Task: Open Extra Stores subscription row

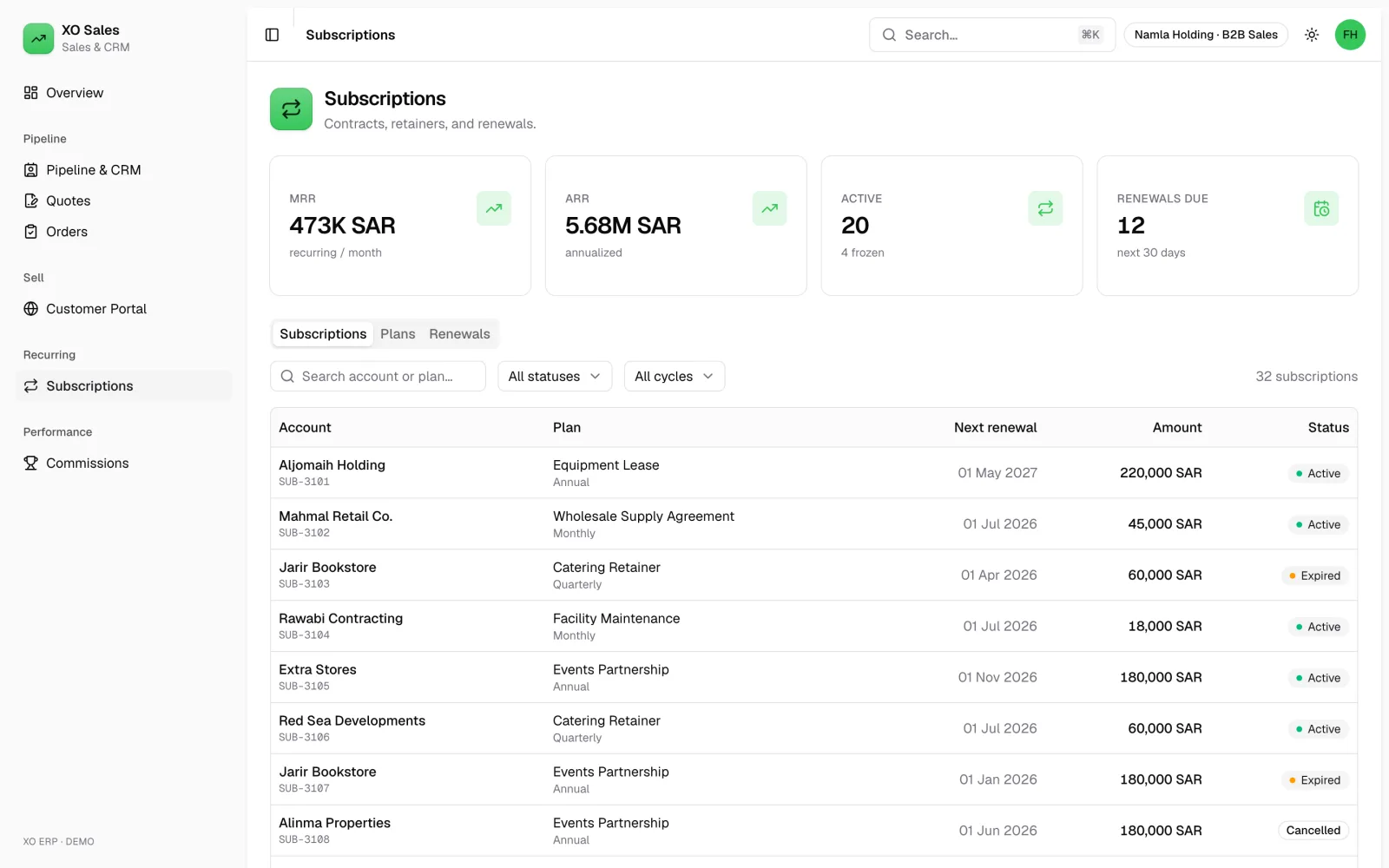Action: tap(813, 678)
